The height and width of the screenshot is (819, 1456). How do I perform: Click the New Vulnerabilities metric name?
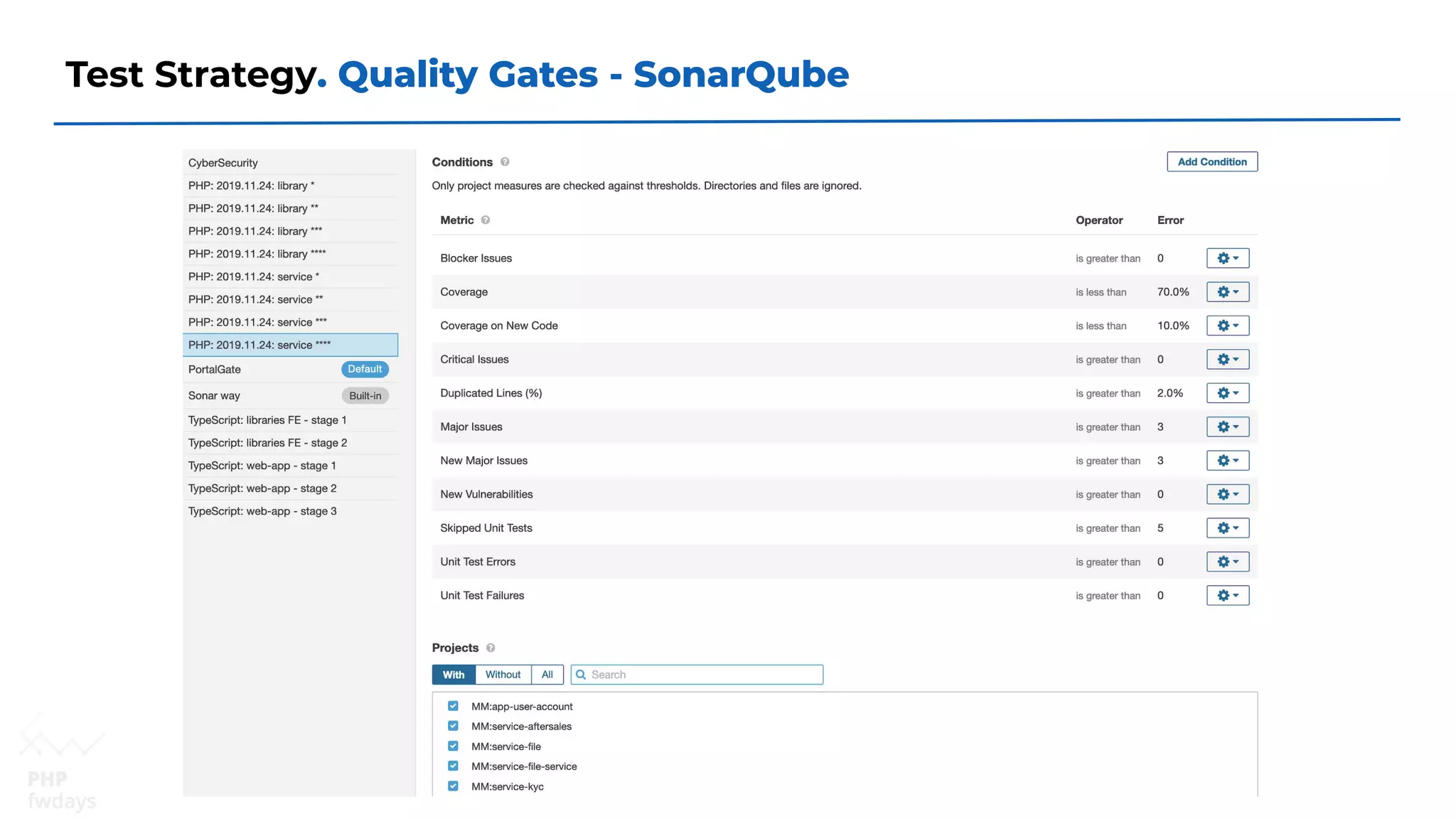coord(486,494)
